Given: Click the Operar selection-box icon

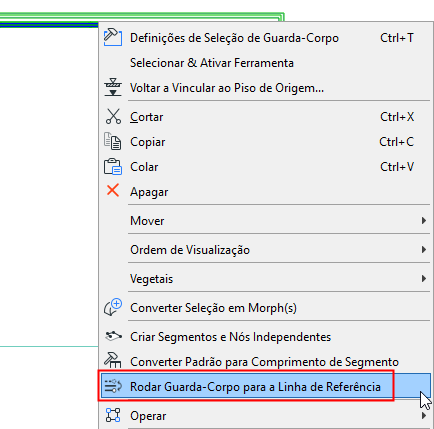Looking at the screenshot, I should [x=113, y=415].
